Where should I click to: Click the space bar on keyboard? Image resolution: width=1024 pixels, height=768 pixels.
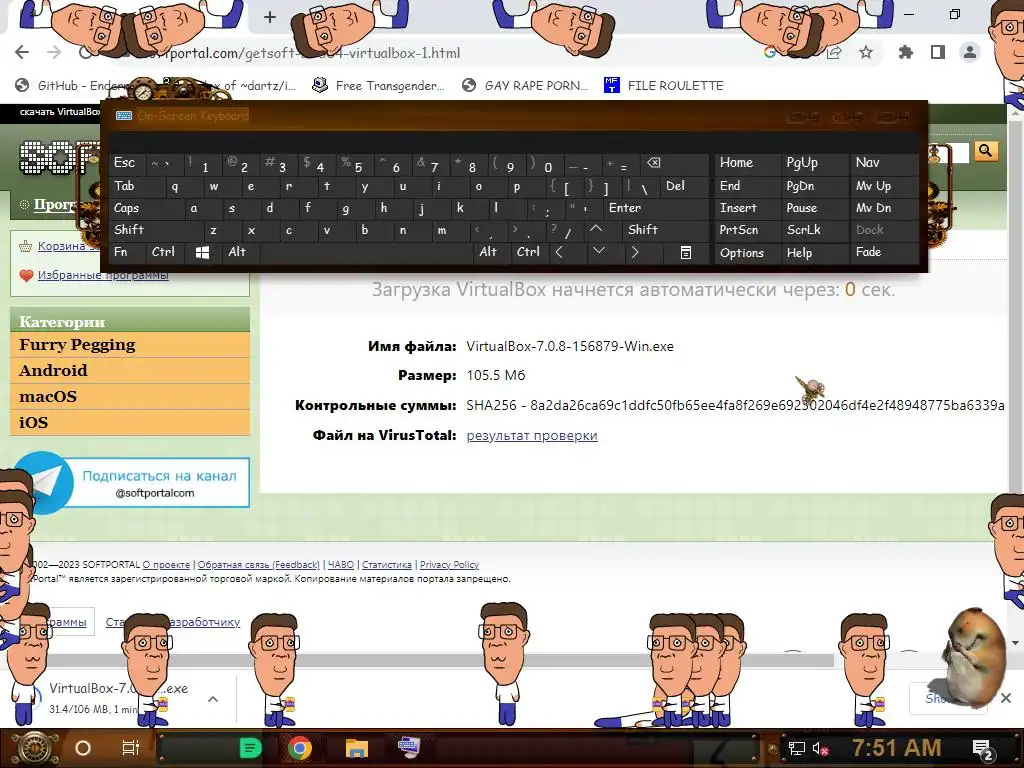pyautogui.click(x=368, y=252)
